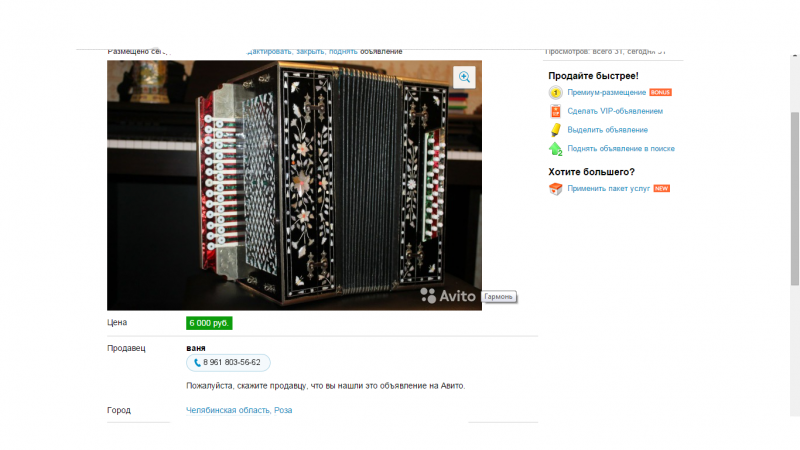Click the green 6 000 руб. price badge
Viewport: 800px width, 450px height.
[x=209, y=323]
